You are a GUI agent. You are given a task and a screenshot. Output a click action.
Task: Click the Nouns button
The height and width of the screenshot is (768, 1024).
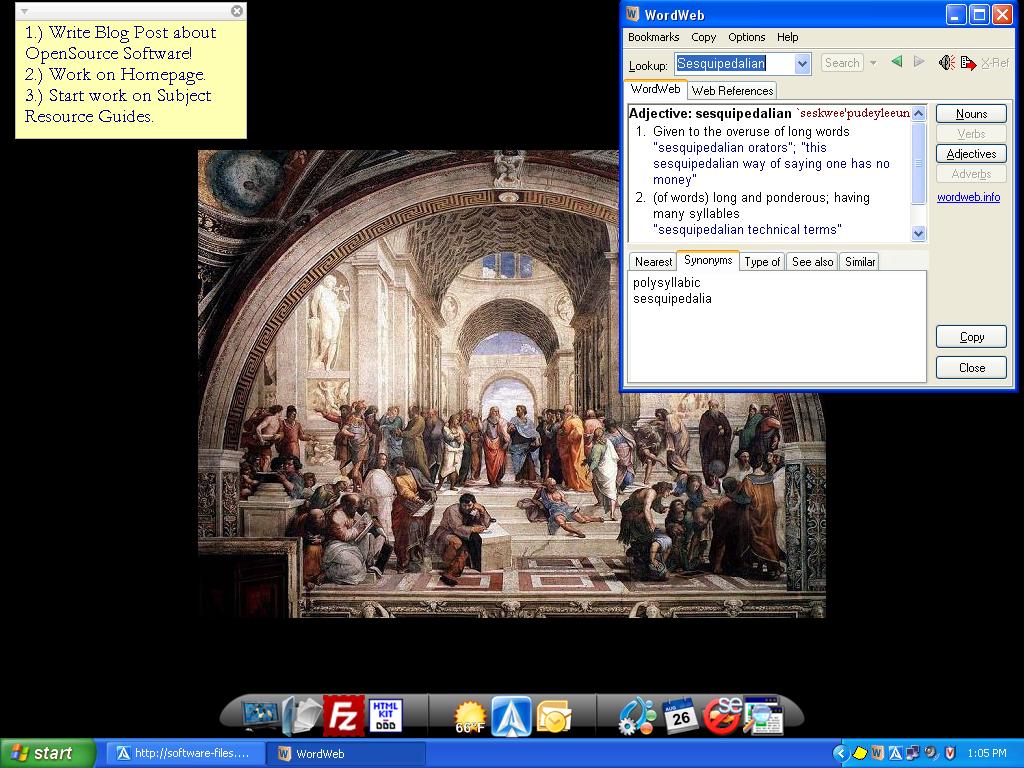click(x=971, y=114)
